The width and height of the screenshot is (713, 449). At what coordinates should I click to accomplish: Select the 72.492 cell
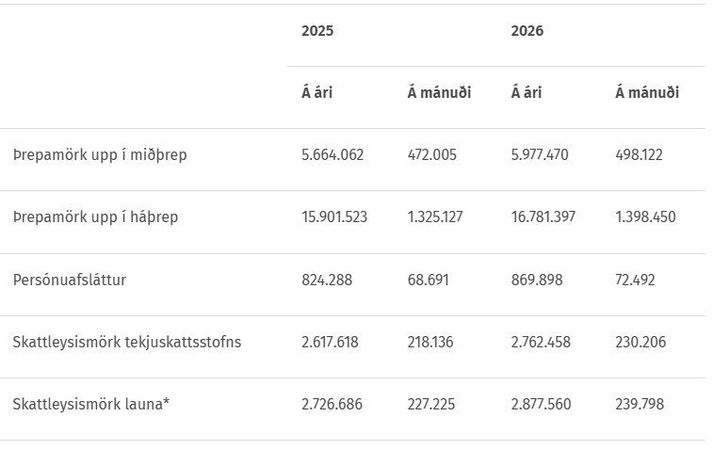pos(636,280)
